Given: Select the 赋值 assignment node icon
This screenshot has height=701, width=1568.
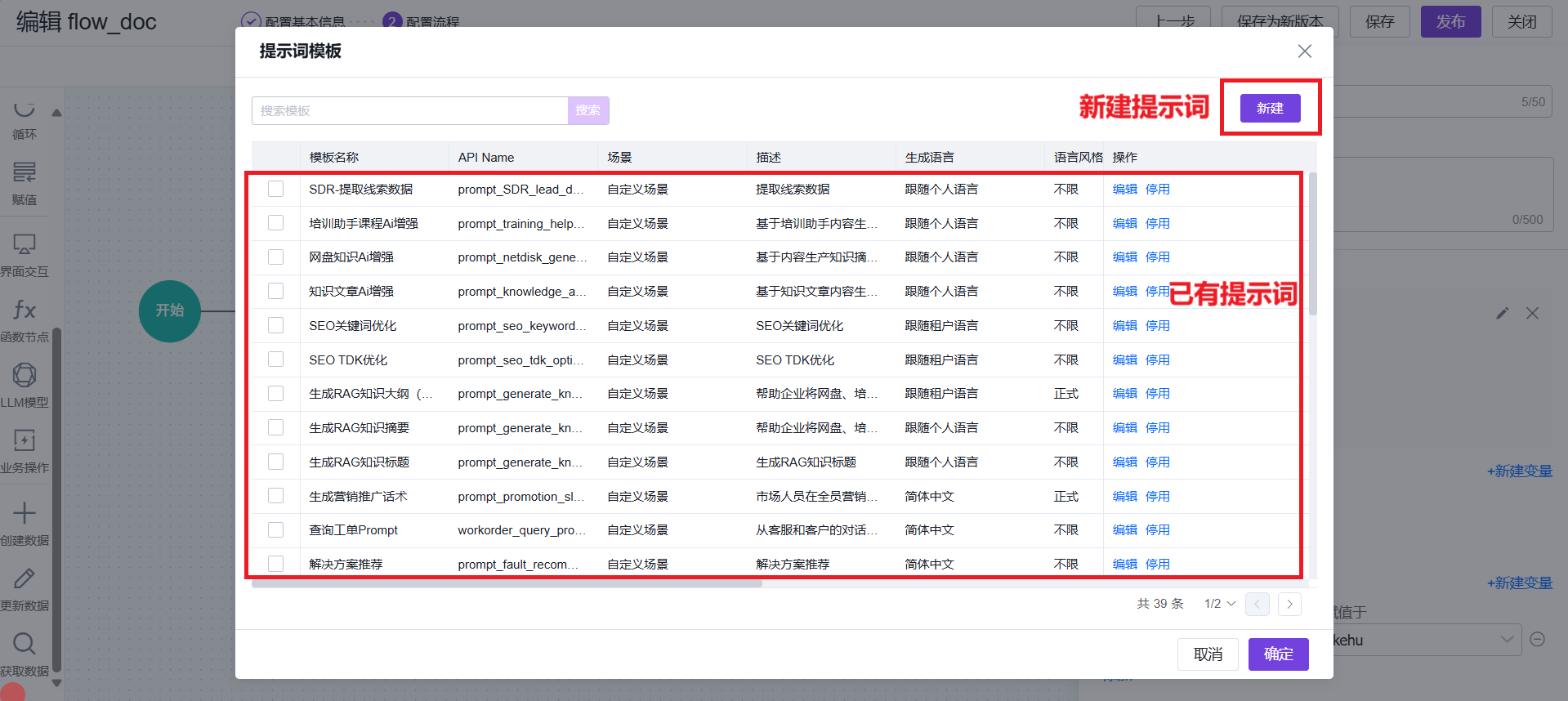Looking at the screenshot, I should pyautogui.click(x=25, y=172).
